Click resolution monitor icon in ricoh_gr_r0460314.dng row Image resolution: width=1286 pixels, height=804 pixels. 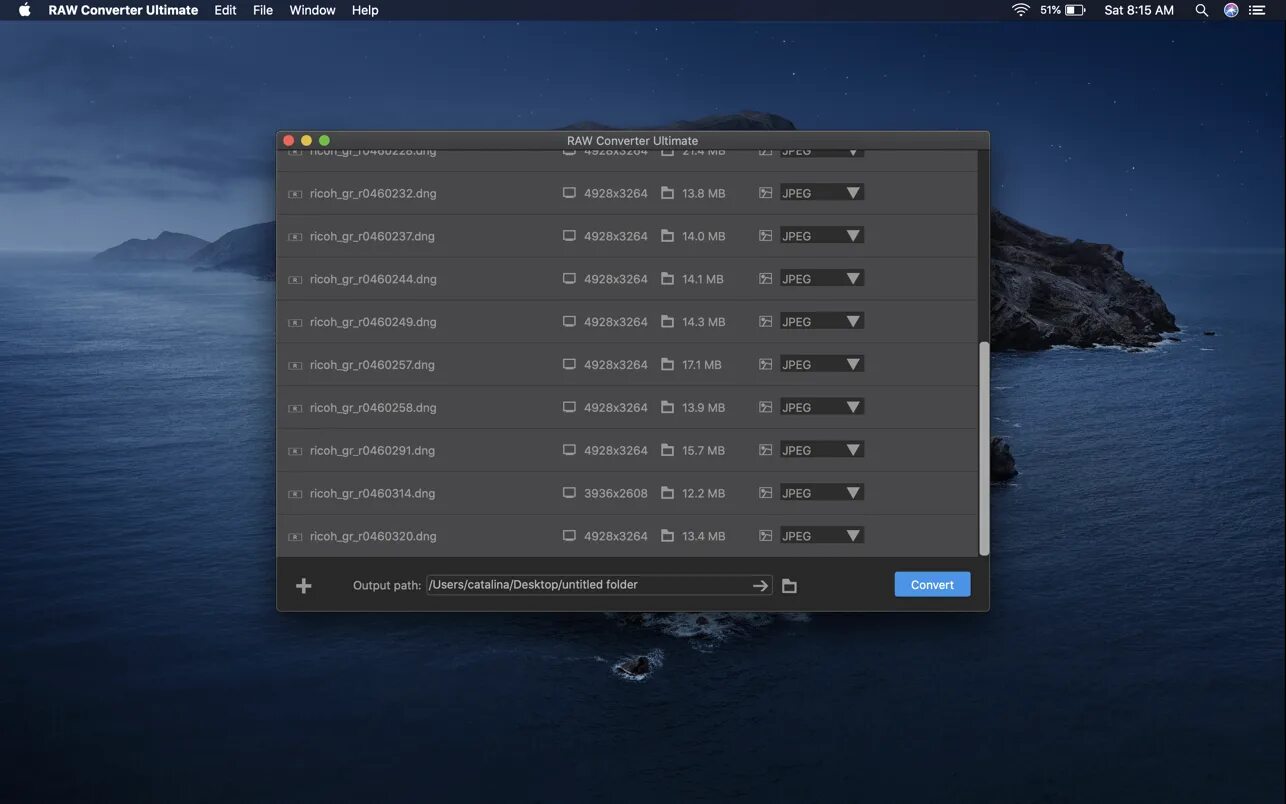569,493
